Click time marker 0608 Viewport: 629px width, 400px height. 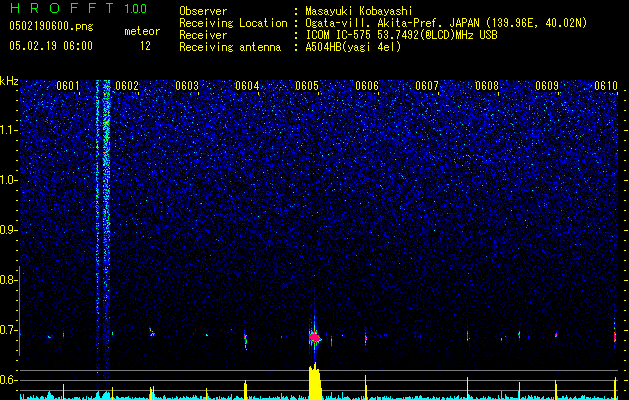(x=487, y=86)
